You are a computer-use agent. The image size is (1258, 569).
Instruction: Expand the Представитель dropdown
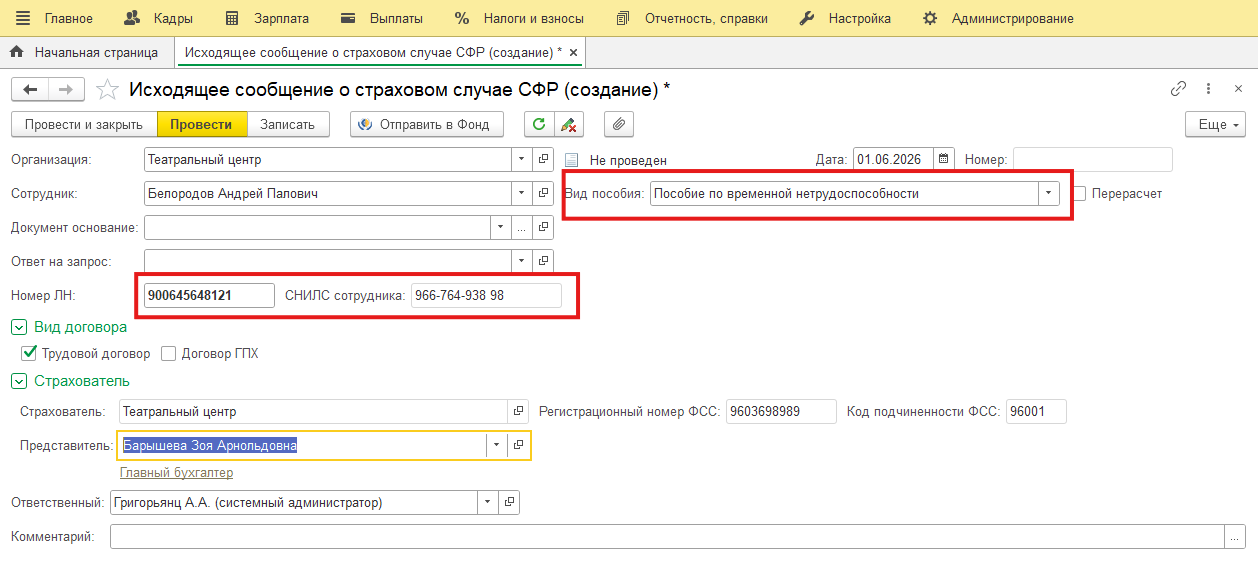point(496,445)
